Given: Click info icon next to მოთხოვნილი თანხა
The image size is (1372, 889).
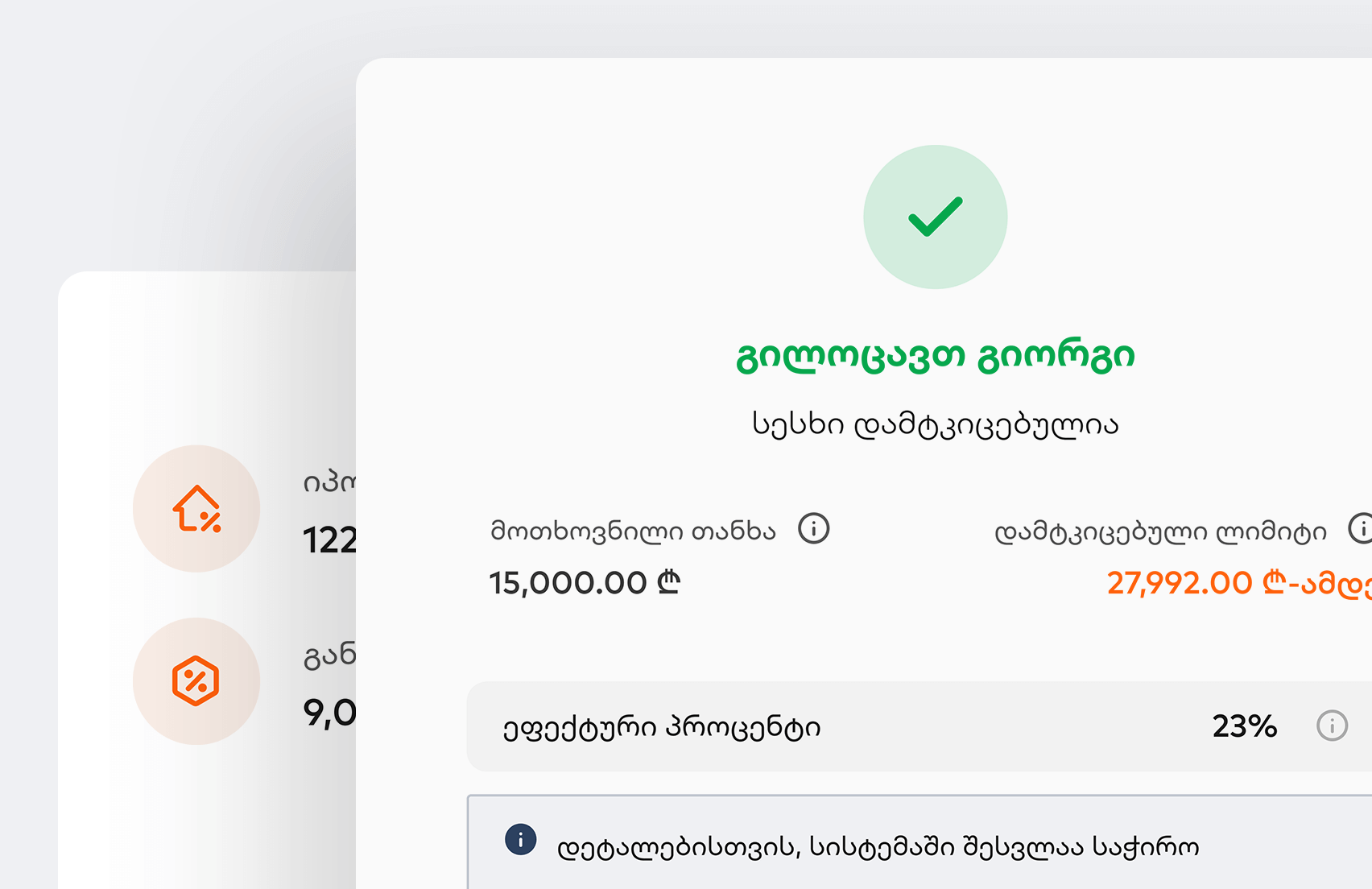Looking at the screenshot, I should pyautogui.click(x=813, y=529).
